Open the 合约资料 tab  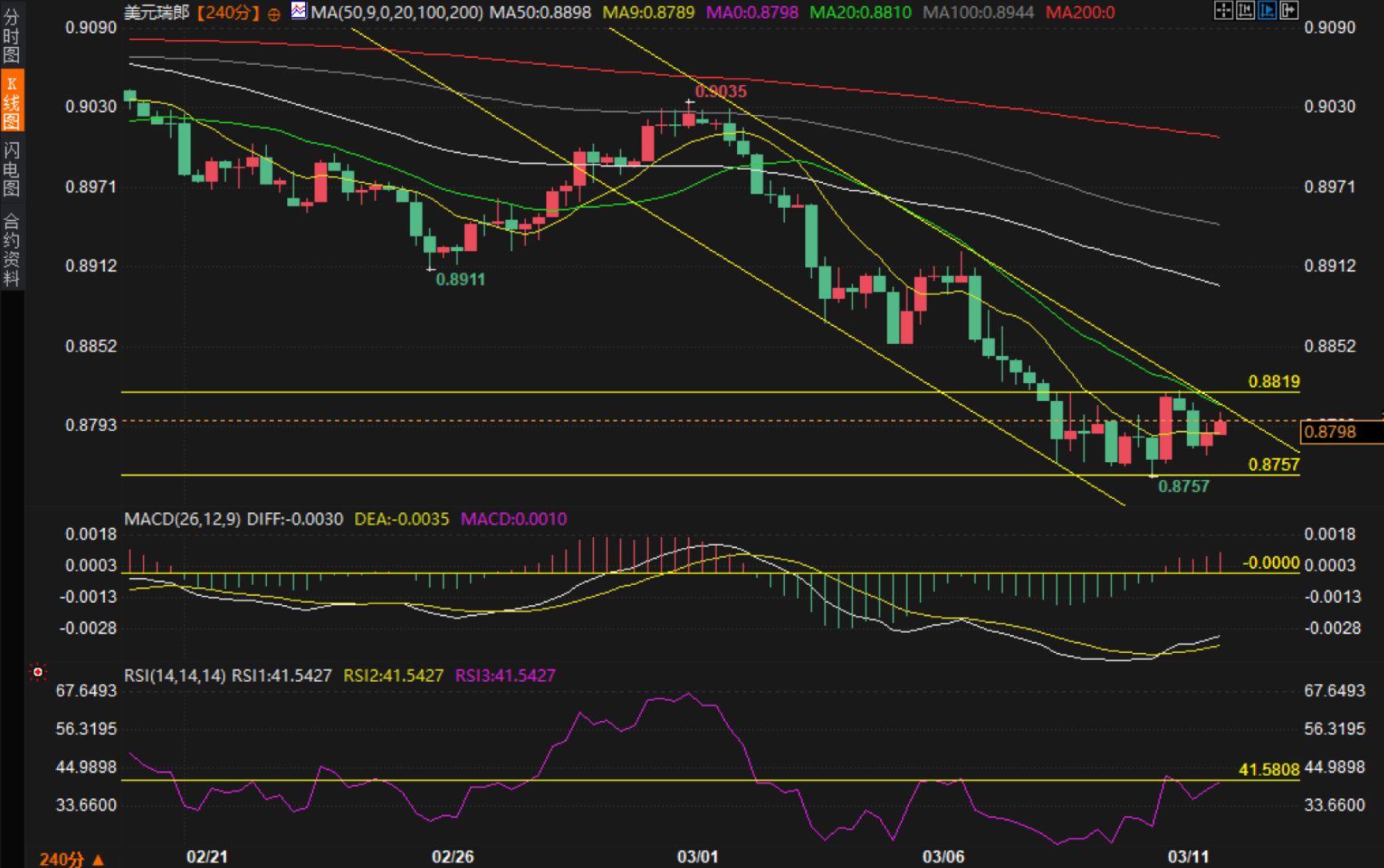click(12, 249)
